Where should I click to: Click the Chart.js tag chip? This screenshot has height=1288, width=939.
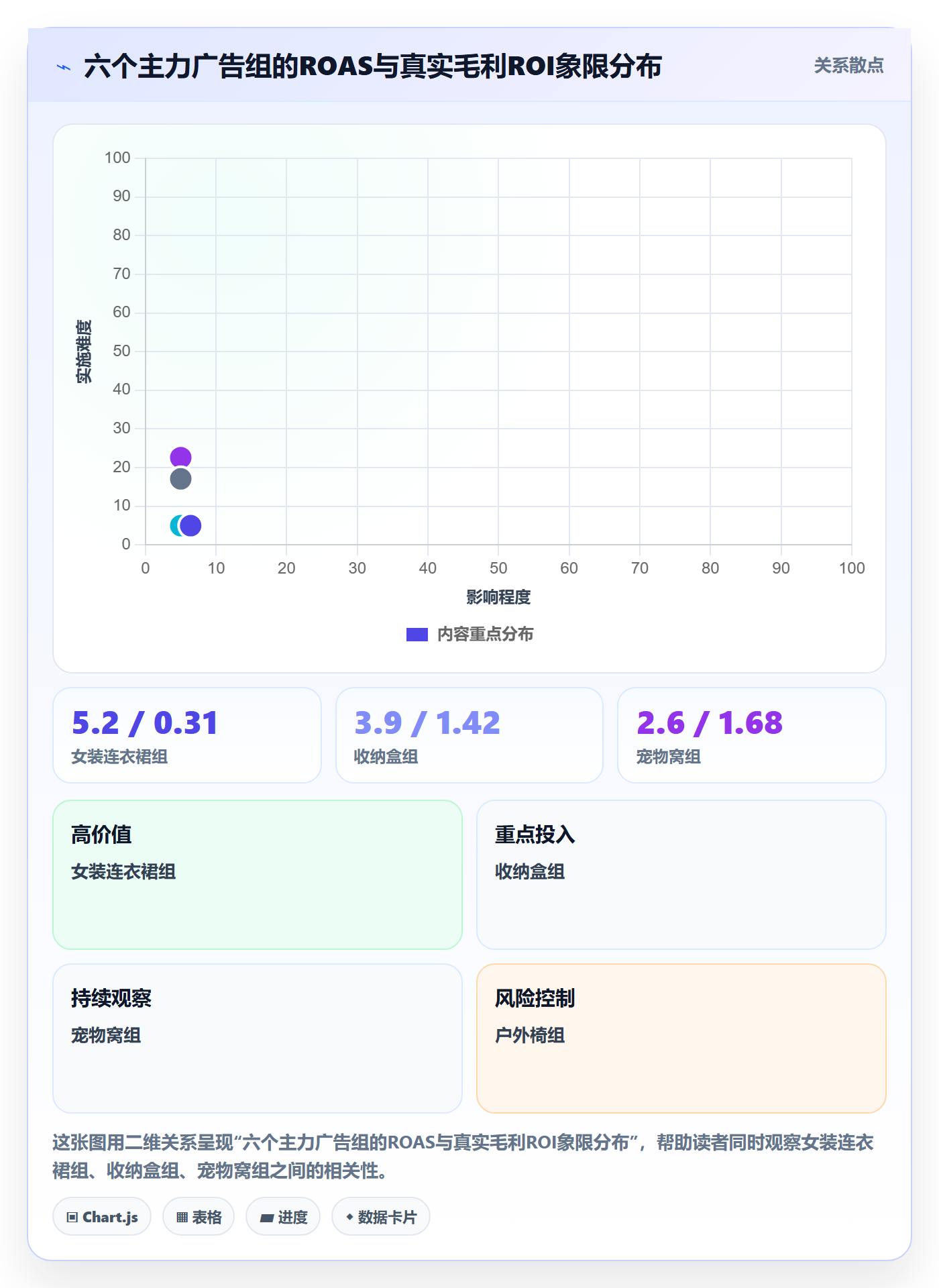(x=102, y=1216)
